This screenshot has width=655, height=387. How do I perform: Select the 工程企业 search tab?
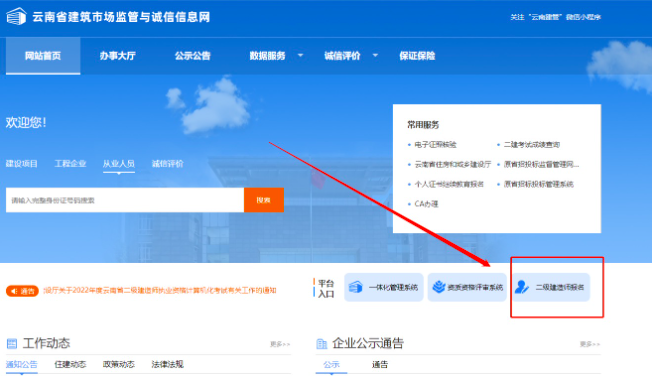tap(70, 163)
